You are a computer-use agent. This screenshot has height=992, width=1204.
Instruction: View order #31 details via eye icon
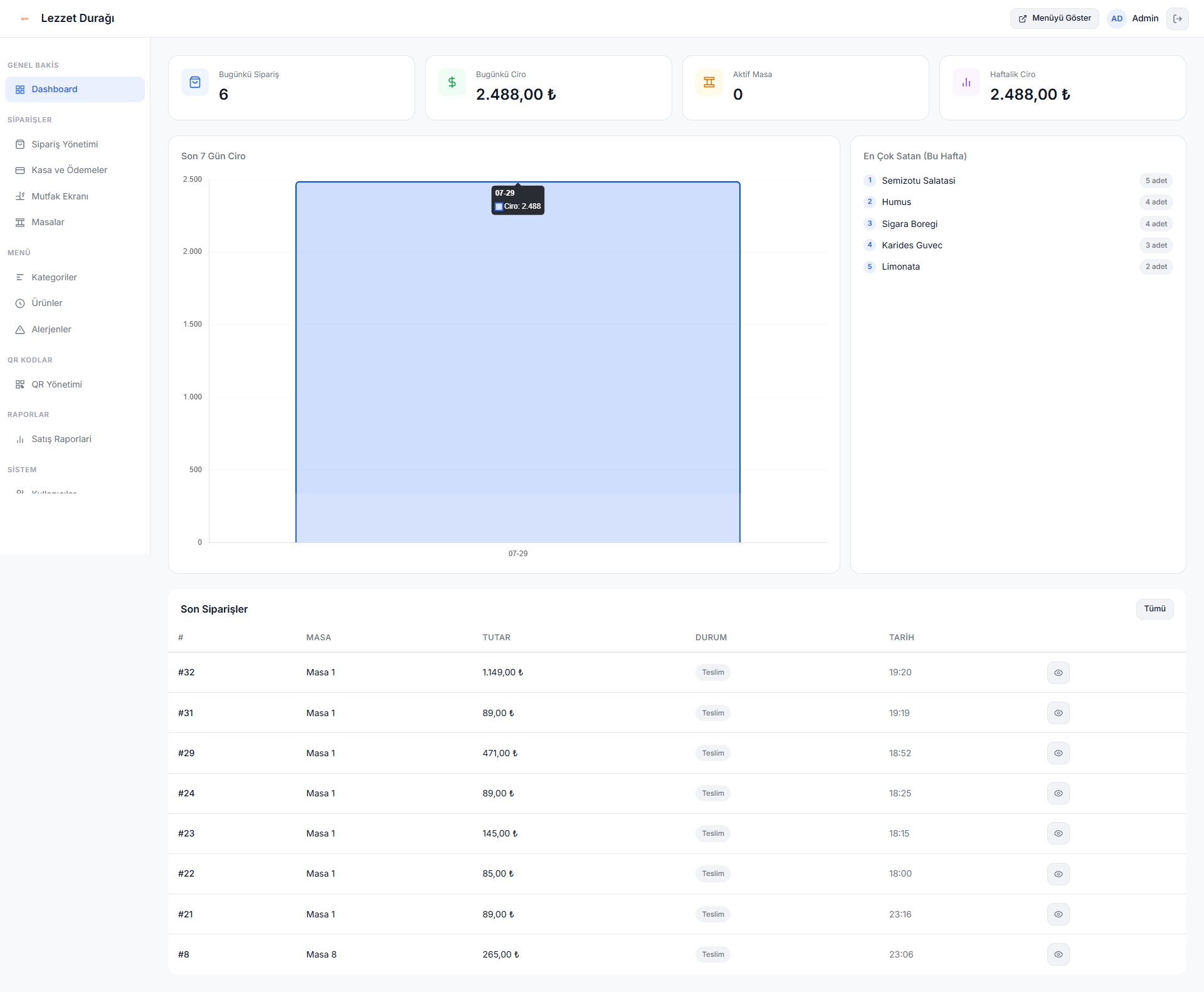(1059, 713)
